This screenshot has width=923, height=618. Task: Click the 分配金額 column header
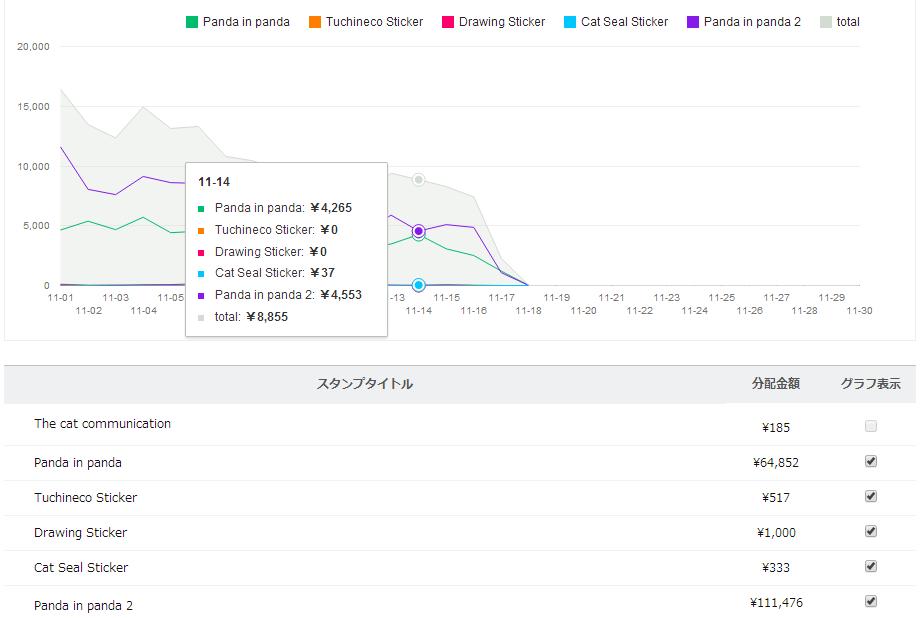(x=776, y=384)
